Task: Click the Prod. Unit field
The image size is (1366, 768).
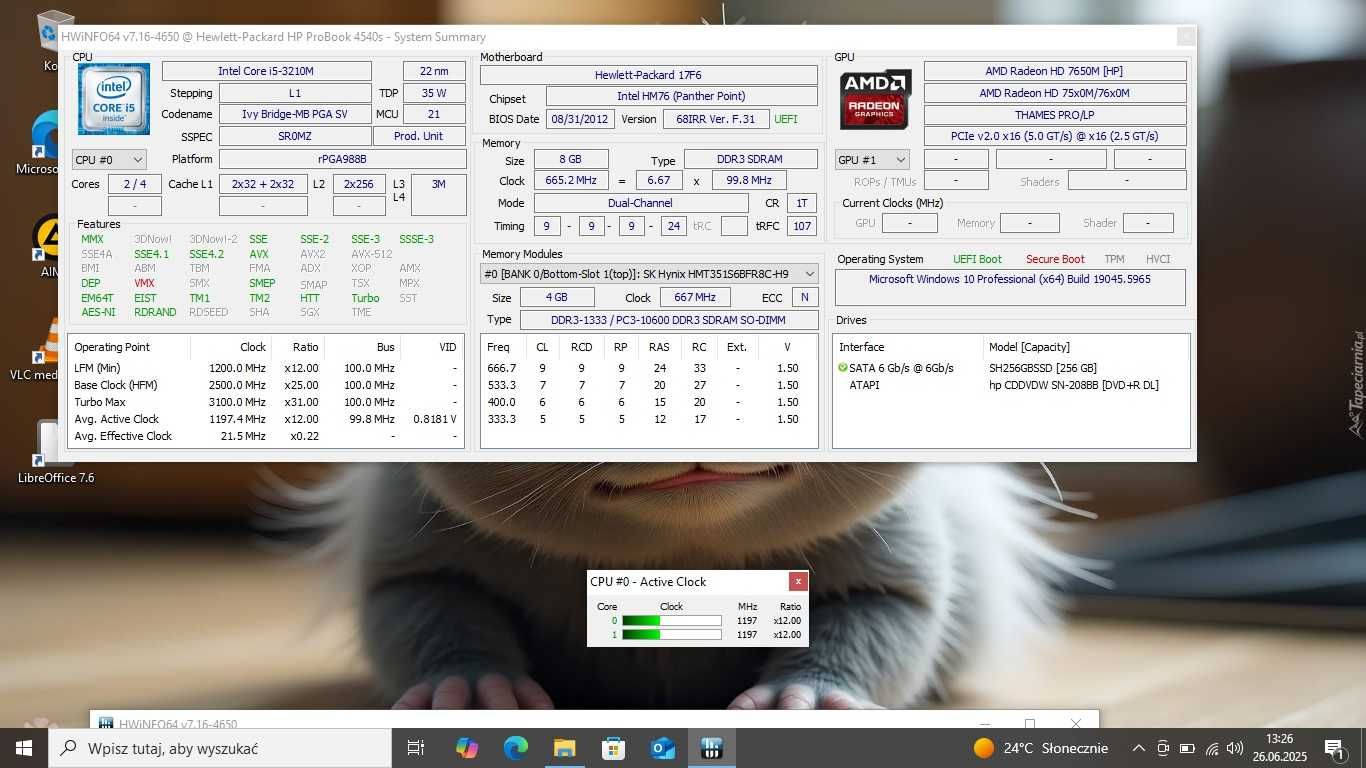Action: [x=419, y=136]
